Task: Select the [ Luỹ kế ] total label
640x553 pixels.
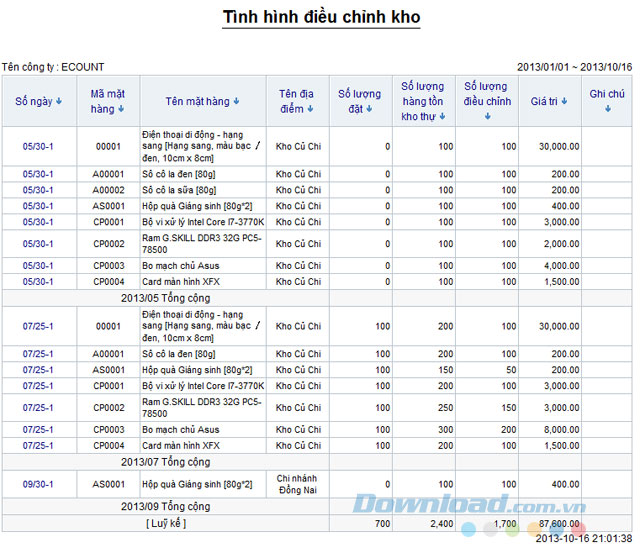Action: [x=166, y=524]
